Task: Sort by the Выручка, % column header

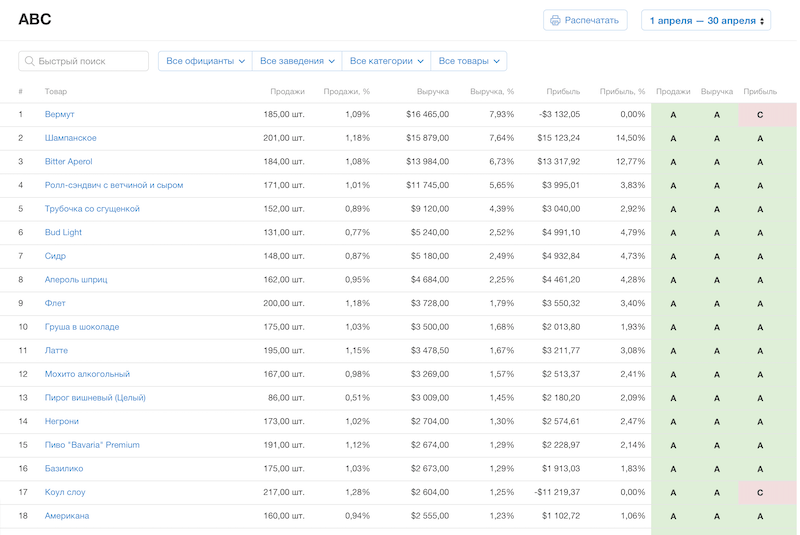Action: tap(492, 91)
